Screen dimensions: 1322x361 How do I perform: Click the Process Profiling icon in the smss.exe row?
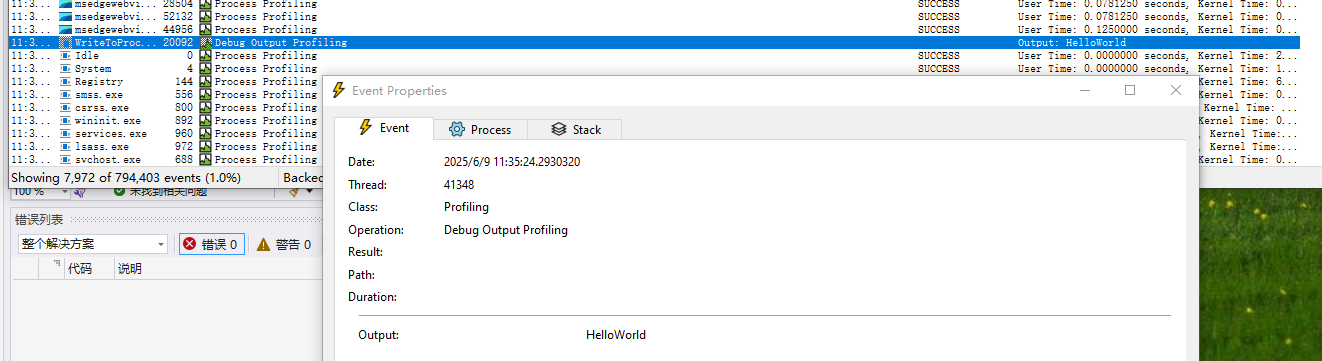pyautogui.click(x=206, y=95)
